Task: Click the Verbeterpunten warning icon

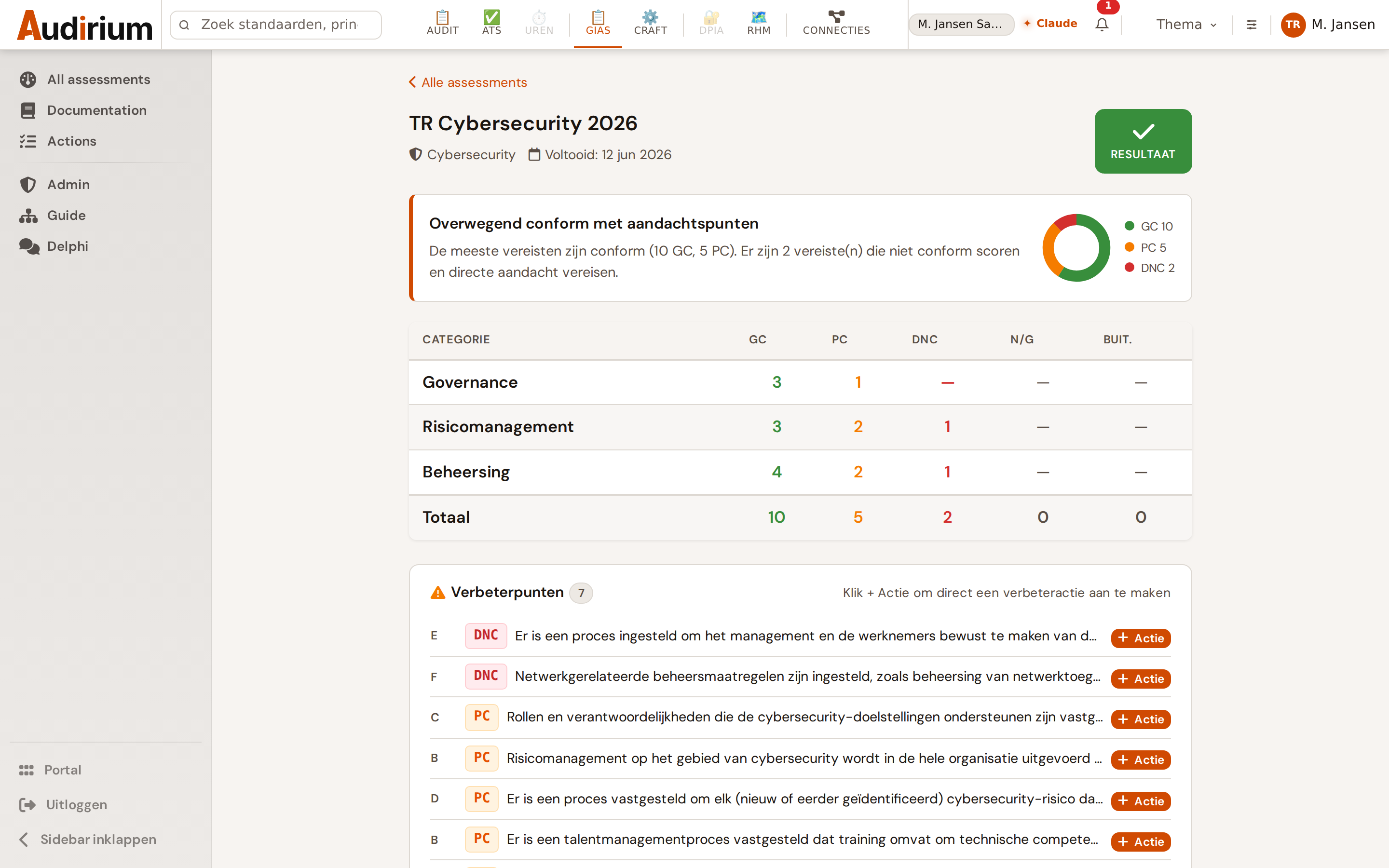Action: point(437,593)
